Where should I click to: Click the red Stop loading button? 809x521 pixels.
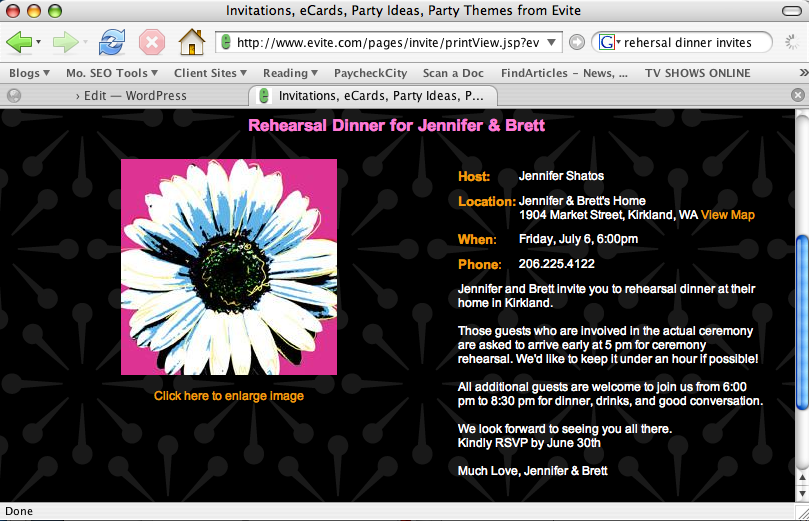(151, 43)
